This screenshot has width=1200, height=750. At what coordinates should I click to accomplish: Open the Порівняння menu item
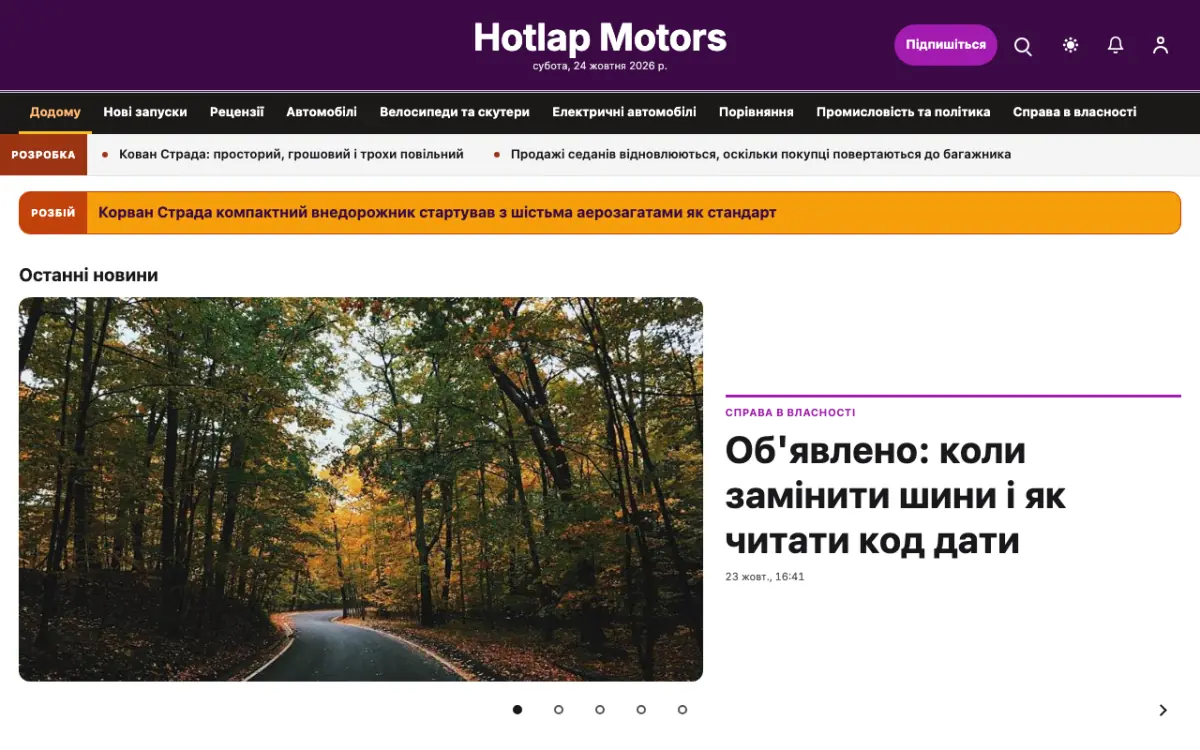(x=756, y=112)
